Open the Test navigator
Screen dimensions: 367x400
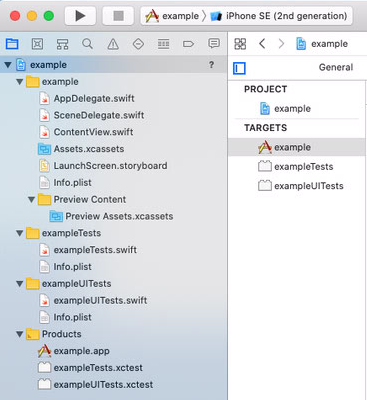click(x=138, y=44)
